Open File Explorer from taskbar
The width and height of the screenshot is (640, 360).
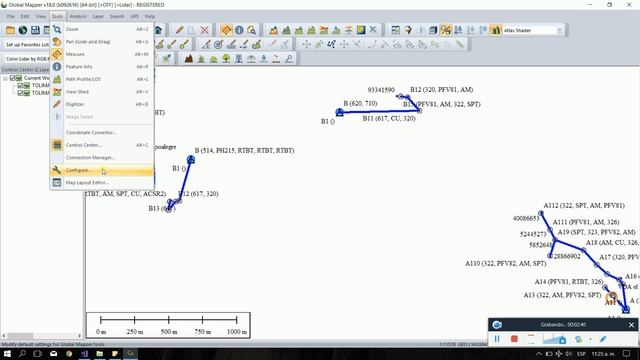pyautogui.click(x=100, y=353)
